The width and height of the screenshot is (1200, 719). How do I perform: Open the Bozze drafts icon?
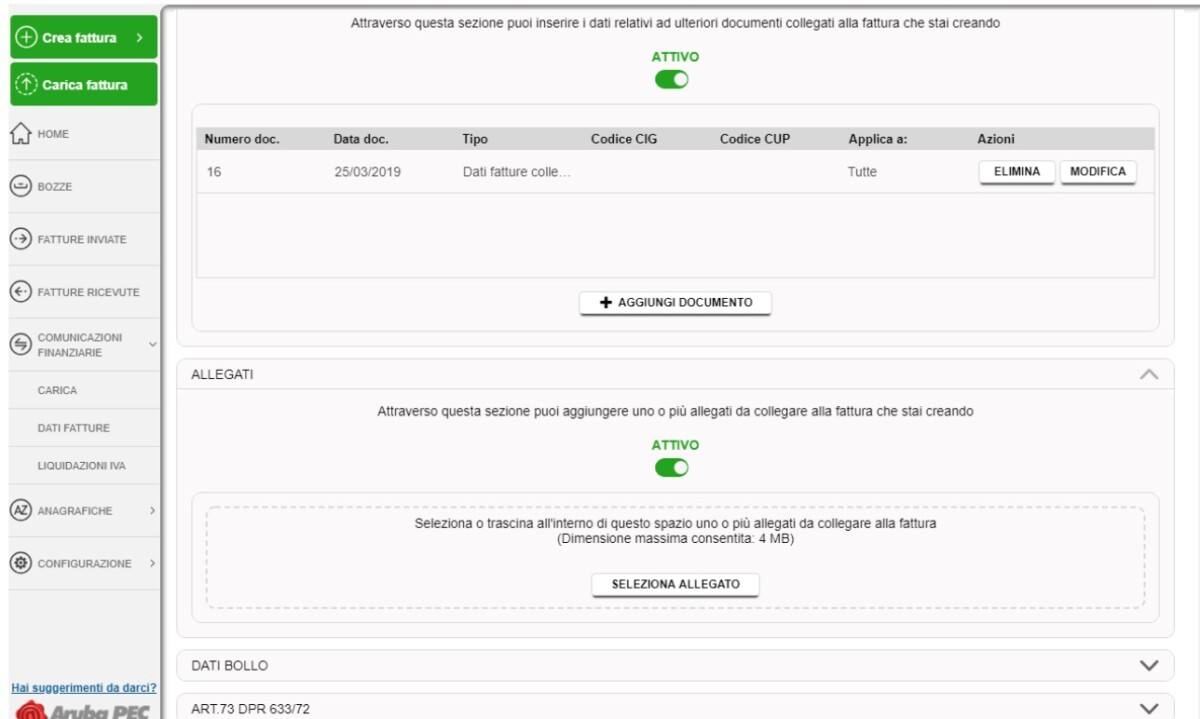pos(20,187)
